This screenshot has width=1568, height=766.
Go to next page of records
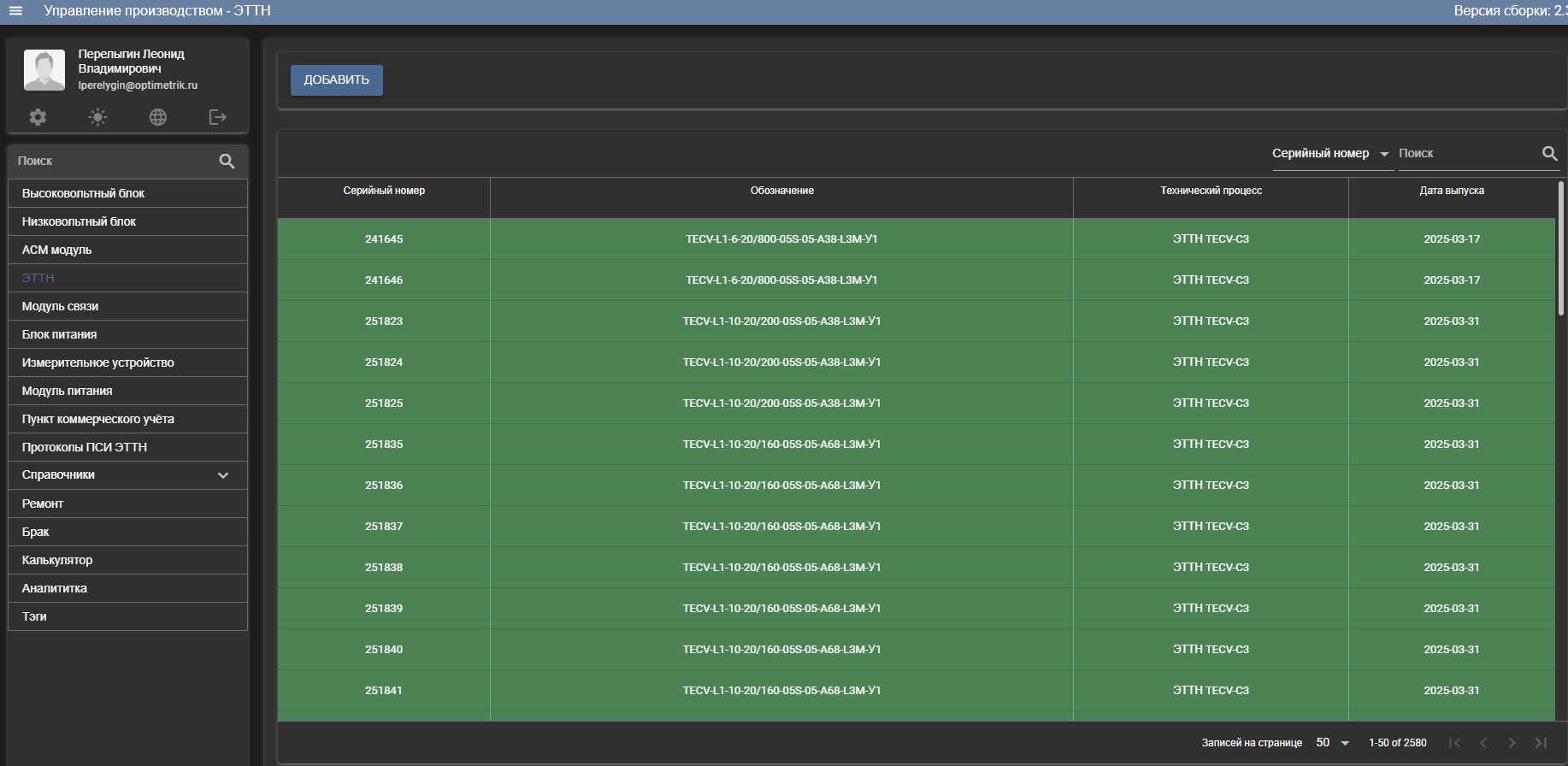1512,743
